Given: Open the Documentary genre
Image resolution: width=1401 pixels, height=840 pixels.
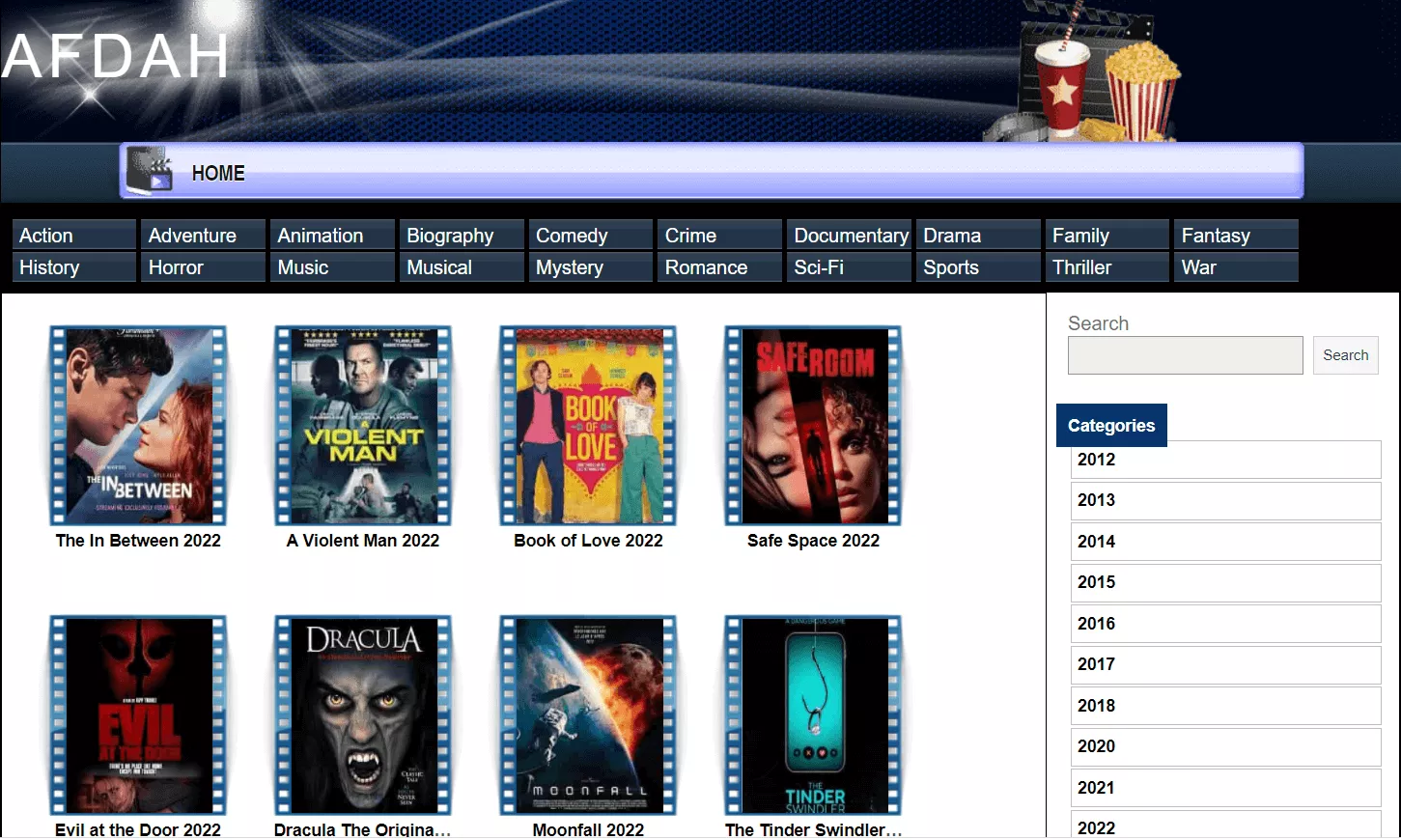Looking at the screenshot, I should pyautogui.click(x=850, y=236).
